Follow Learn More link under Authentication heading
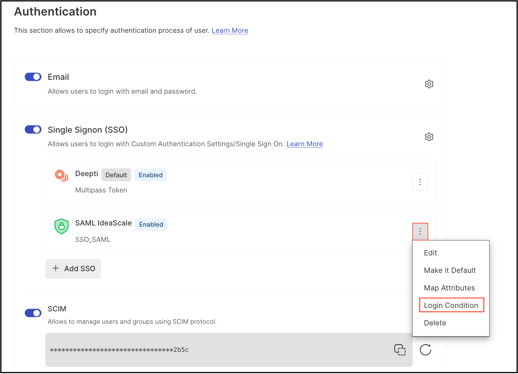Viewport: 518px width, 374px height. [x=230, y=30]
